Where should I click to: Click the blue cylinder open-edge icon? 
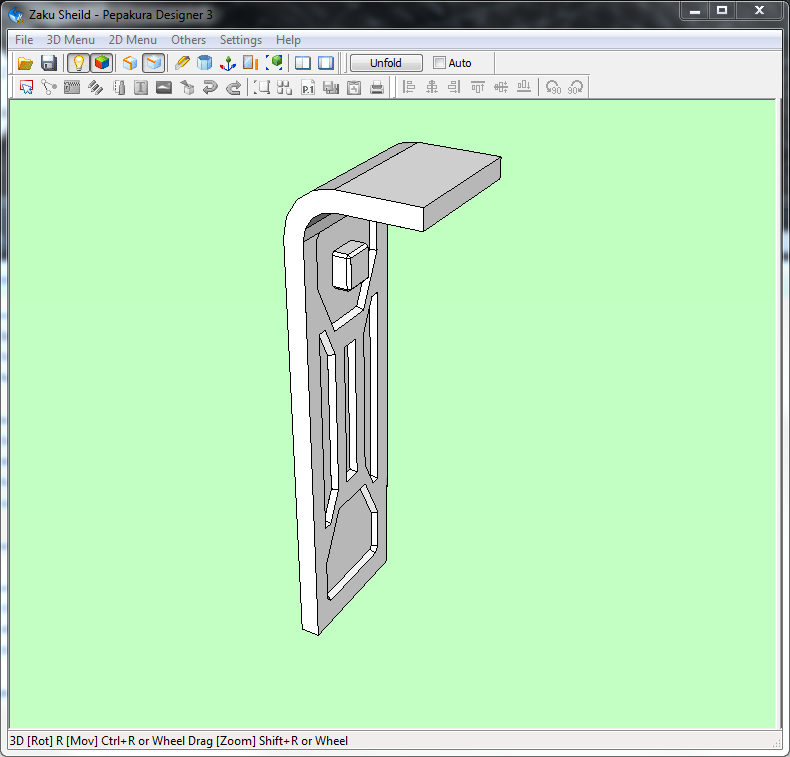tap(205, 63)
